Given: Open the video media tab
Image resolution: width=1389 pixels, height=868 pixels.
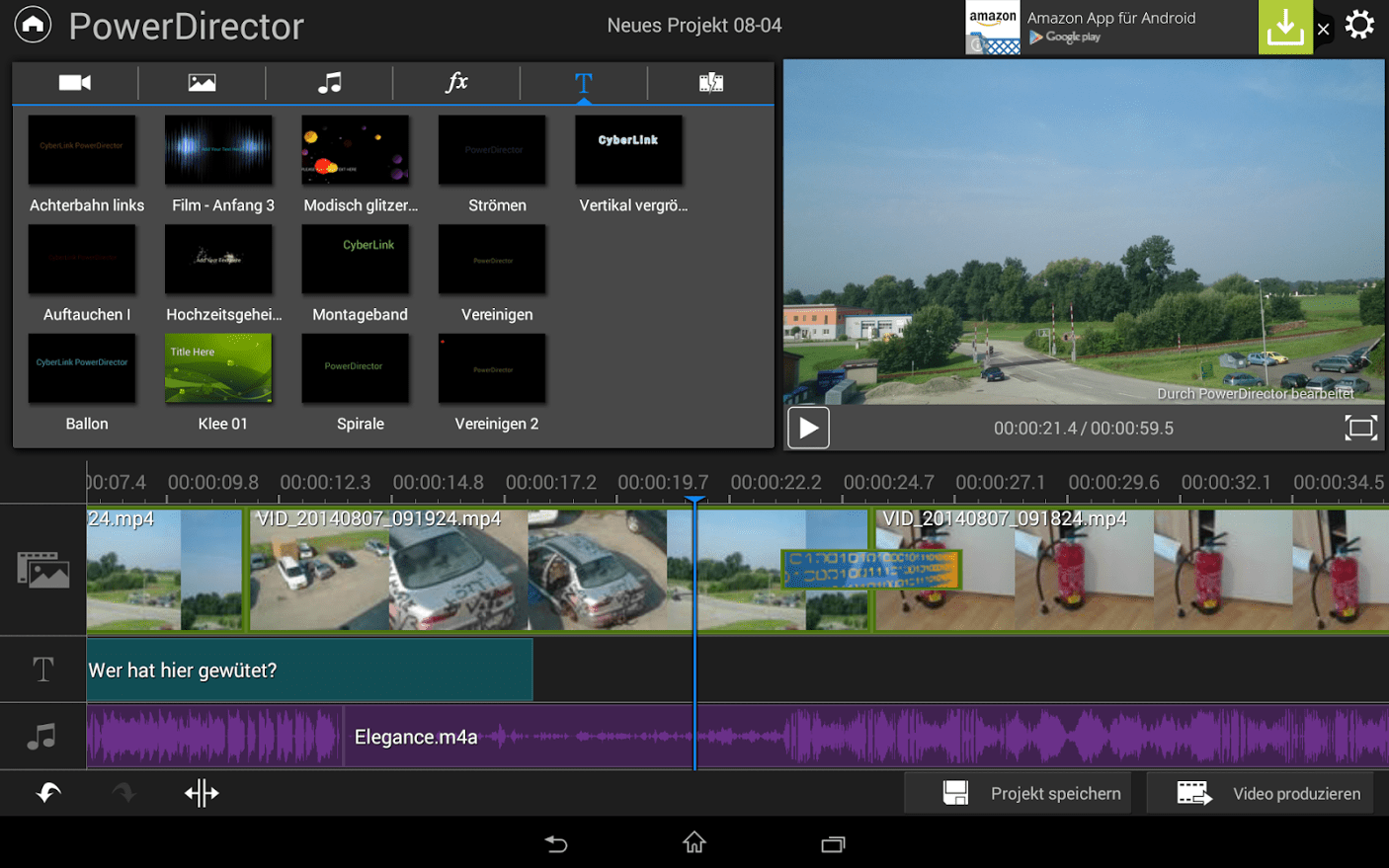Looking at the screenshot, I should click(x=75, y=83).
